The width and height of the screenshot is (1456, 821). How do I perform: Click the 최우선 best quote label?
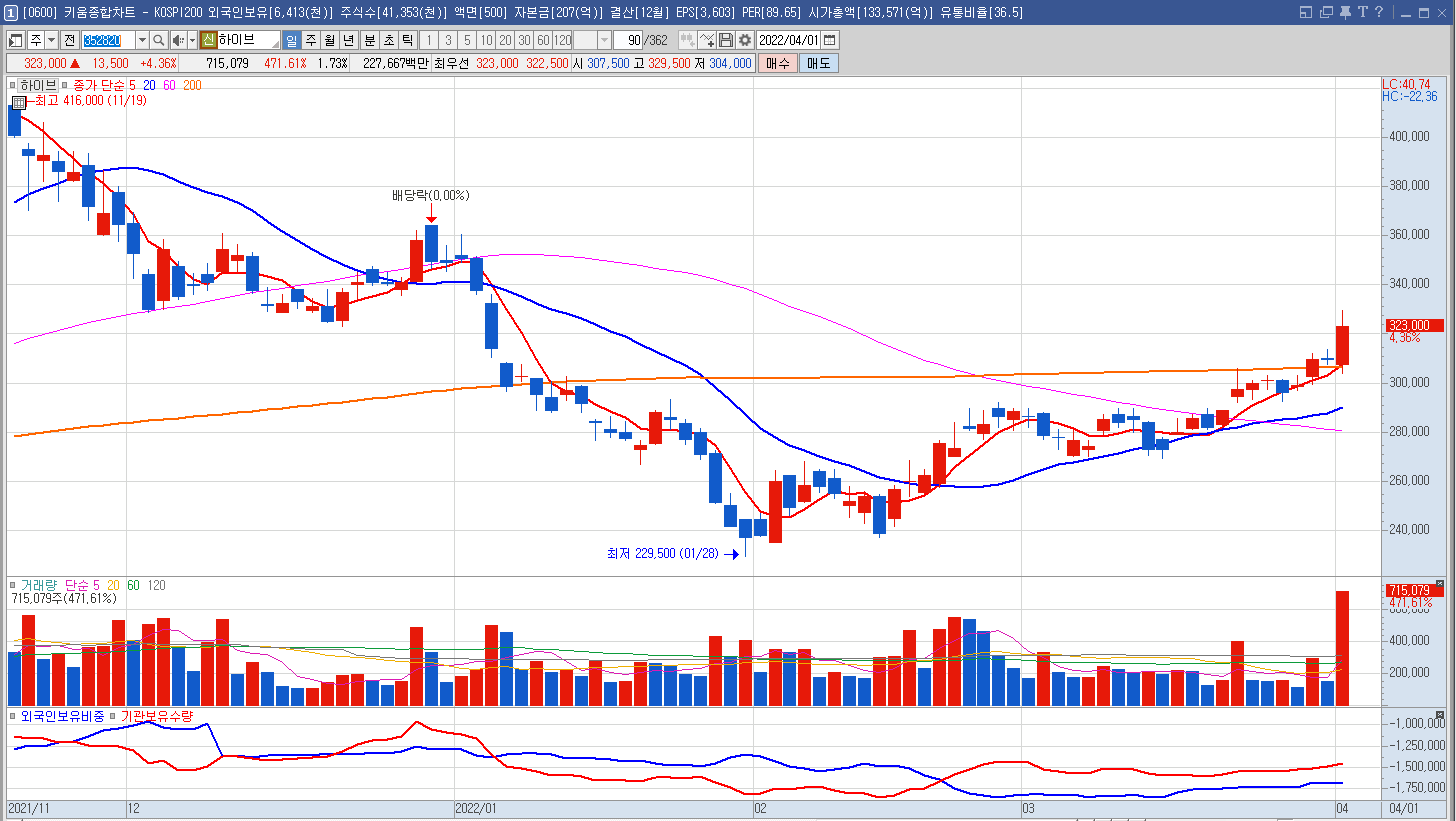point(452,63)
